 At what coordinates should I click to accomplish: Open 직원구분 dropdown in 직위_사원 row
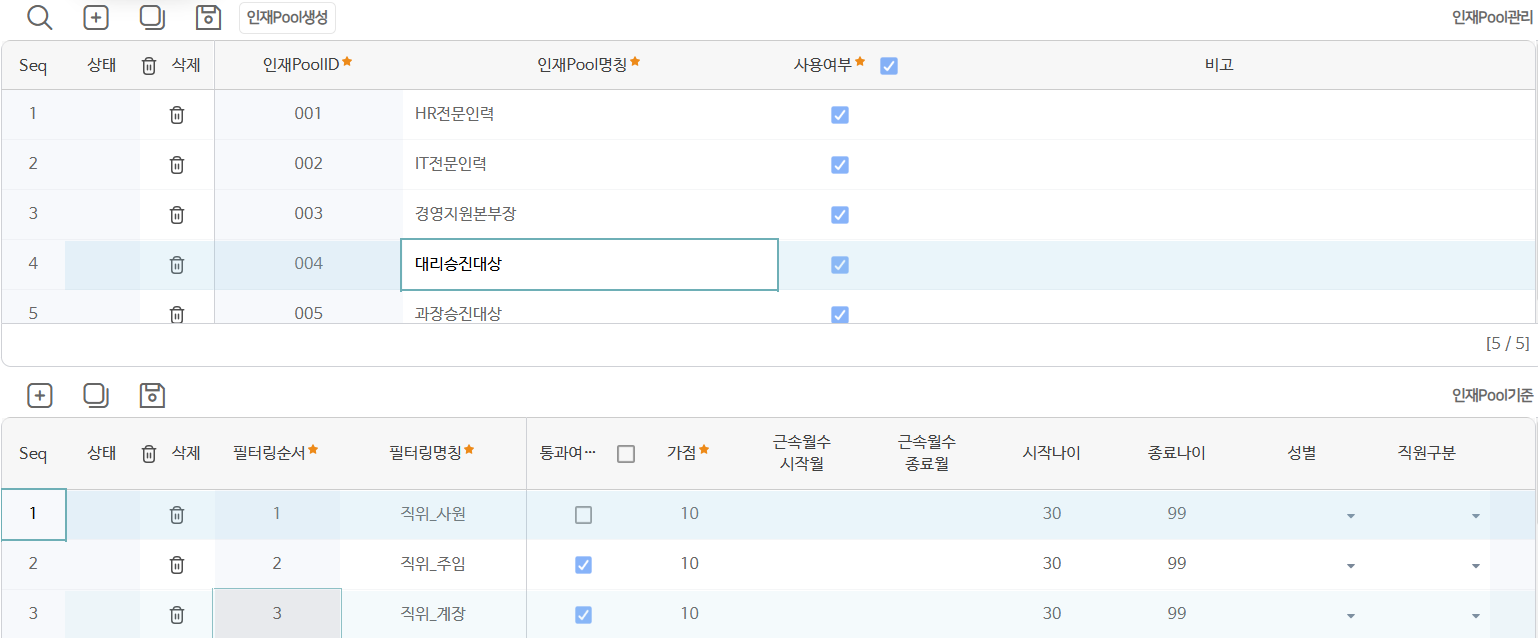pyautogui.click(x=1476, y=516)
